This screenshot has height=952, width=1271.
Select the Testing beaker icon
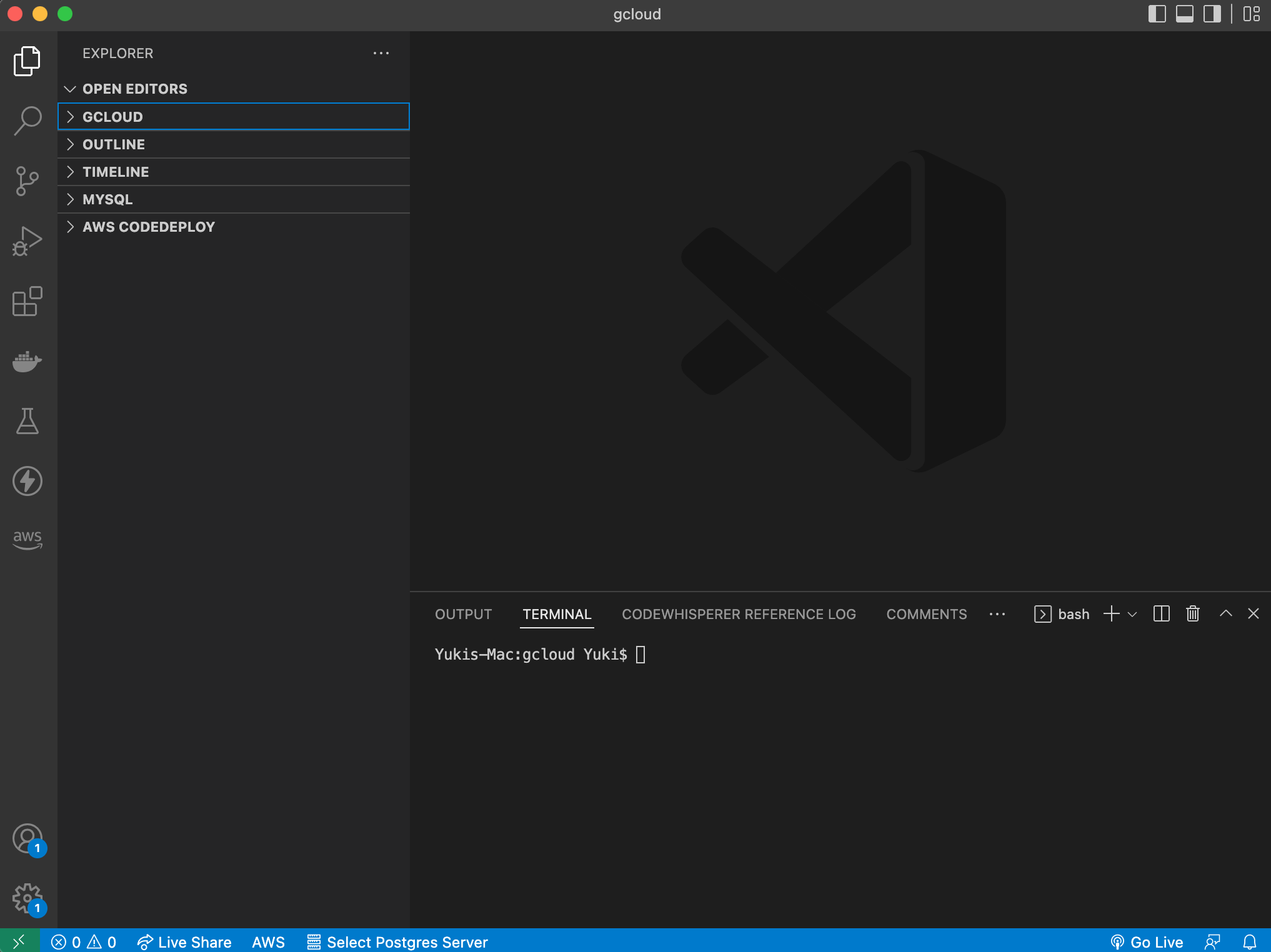[x=27, y=421]
